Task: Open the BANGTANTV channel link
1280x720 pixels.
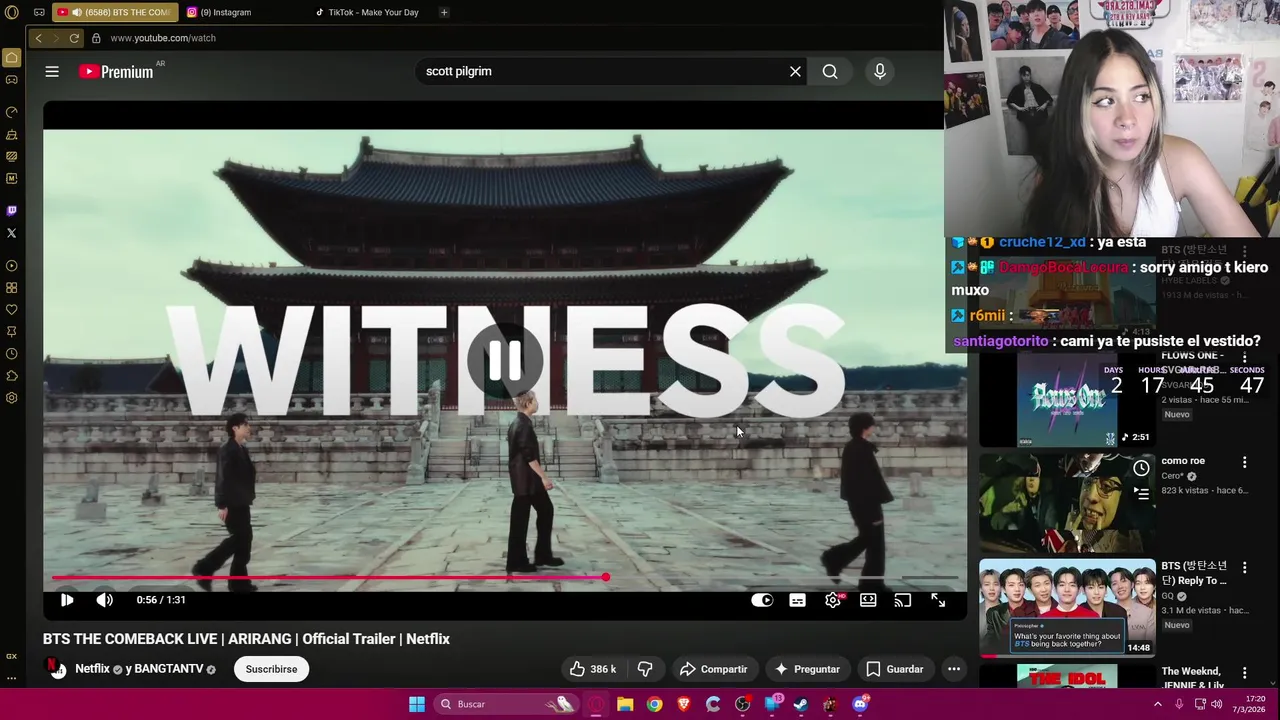Action: [169, 669]
